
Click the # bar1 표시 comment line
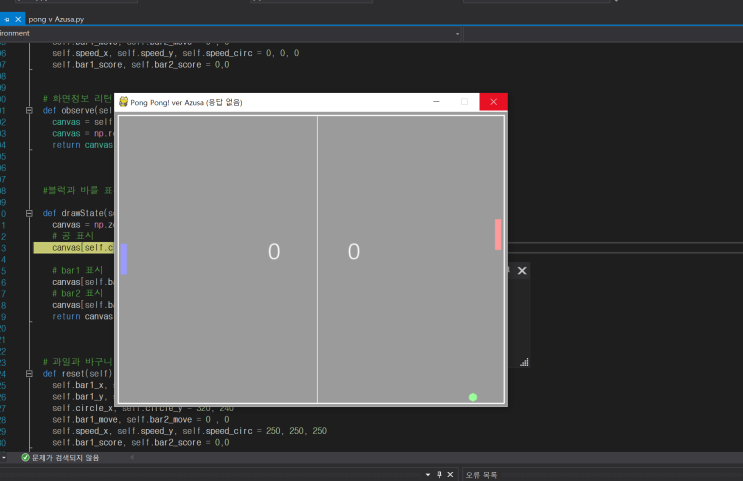[x=78, y=271]
